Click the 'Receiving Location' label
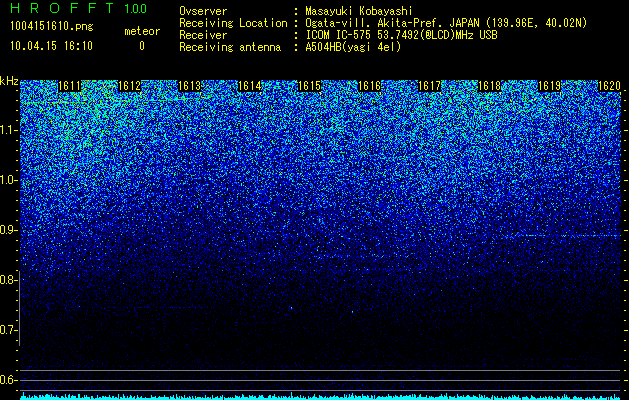Image resolution: width=629 pixels, height=400 pixels. coord(233,23)
